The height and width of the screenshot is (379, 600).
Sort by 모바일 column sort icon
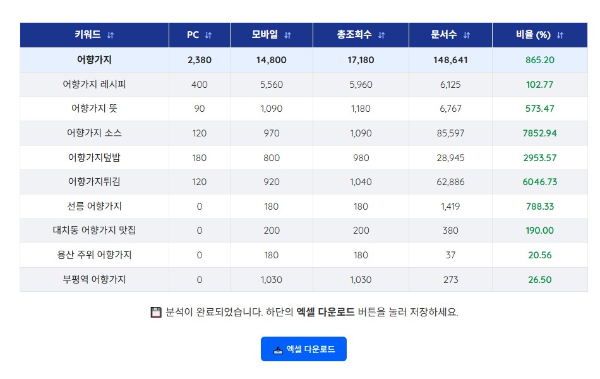(287, 35)
